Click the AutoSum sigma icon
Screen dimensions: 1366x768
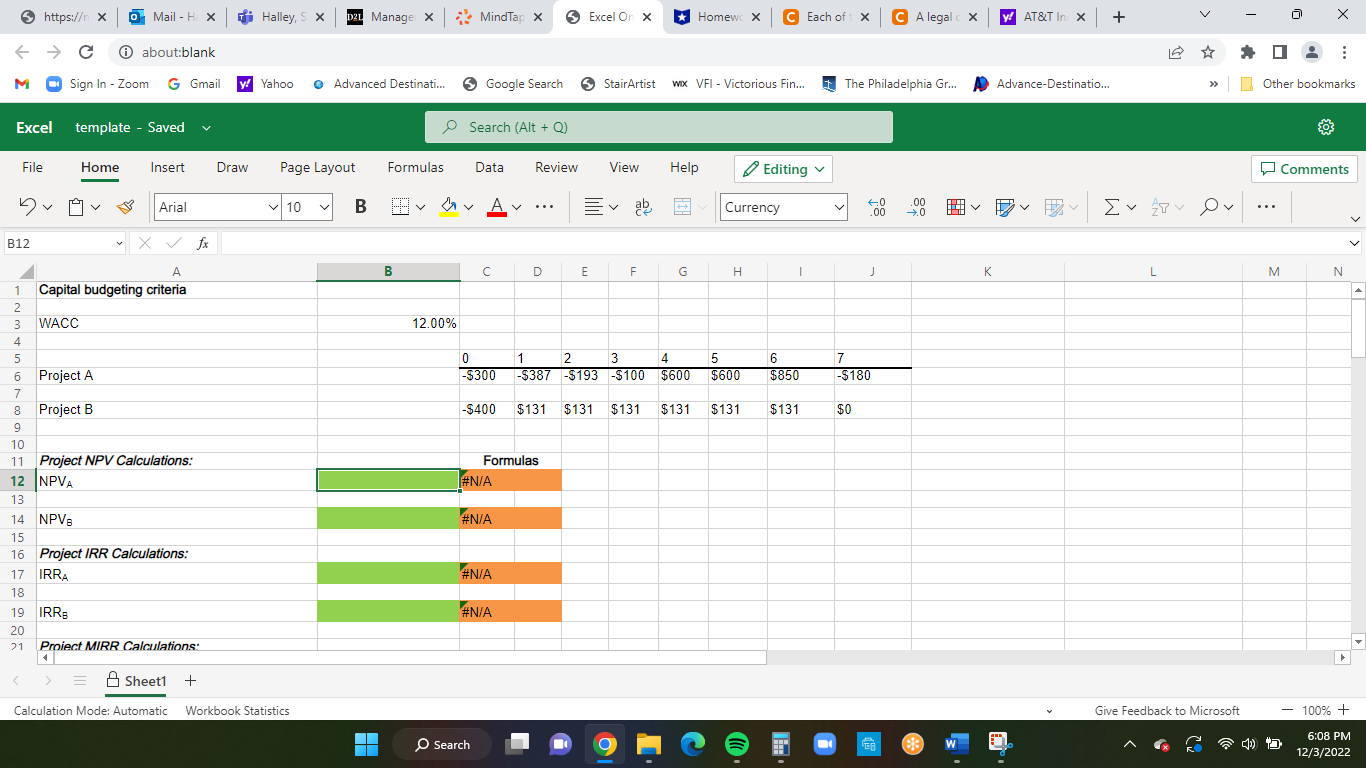pyautogui.click(x=1113, y=206)
